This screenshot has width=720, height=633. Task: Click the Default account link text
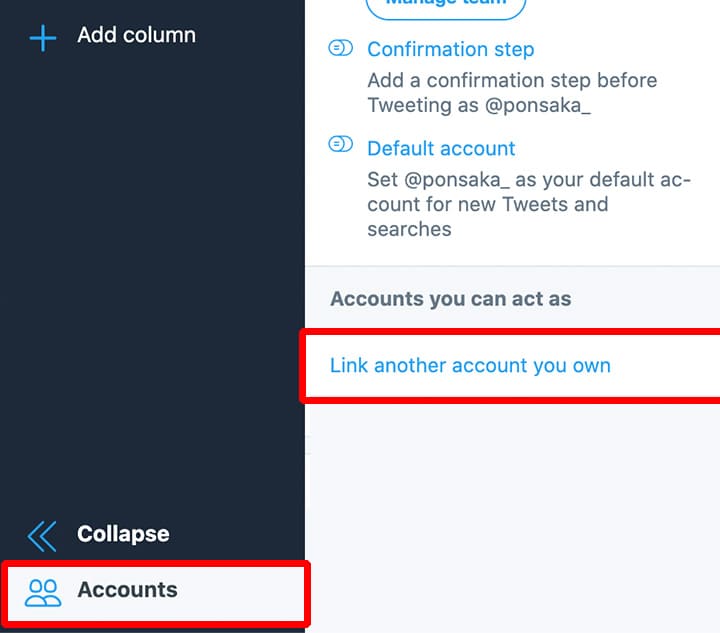441,148
